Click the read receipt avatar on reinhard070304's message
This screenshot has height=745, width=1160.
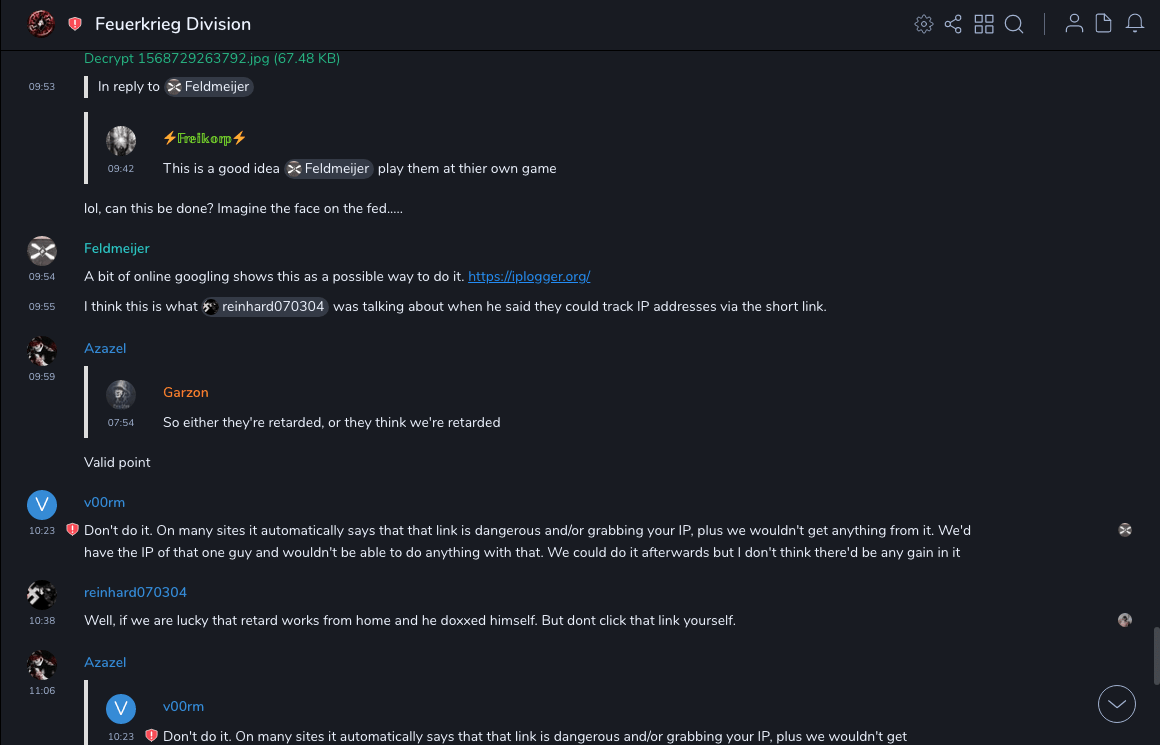click(x=1125, y=620)
